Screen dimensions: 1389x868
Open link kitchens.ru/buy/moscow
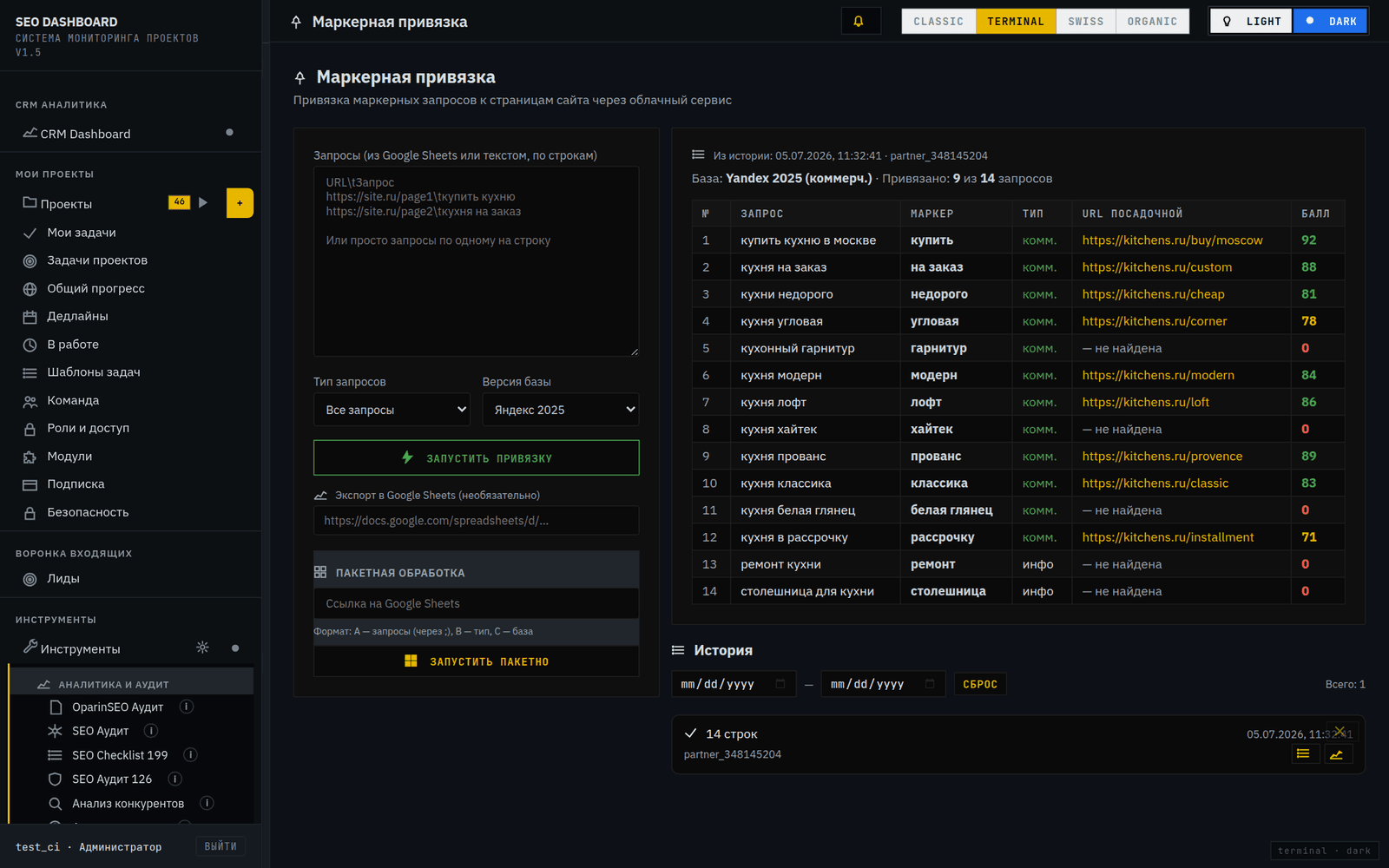pyautogui.click(x=1172, y=240)
